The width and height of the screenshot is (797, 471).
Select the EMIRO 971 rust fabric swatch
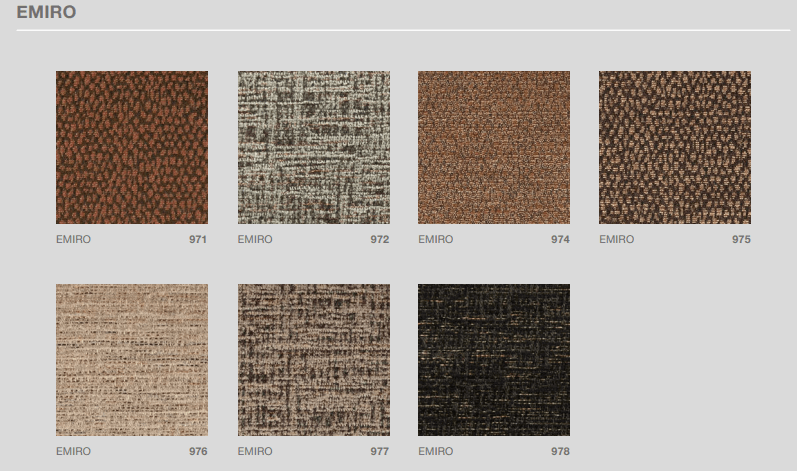[x=132, y=147]
